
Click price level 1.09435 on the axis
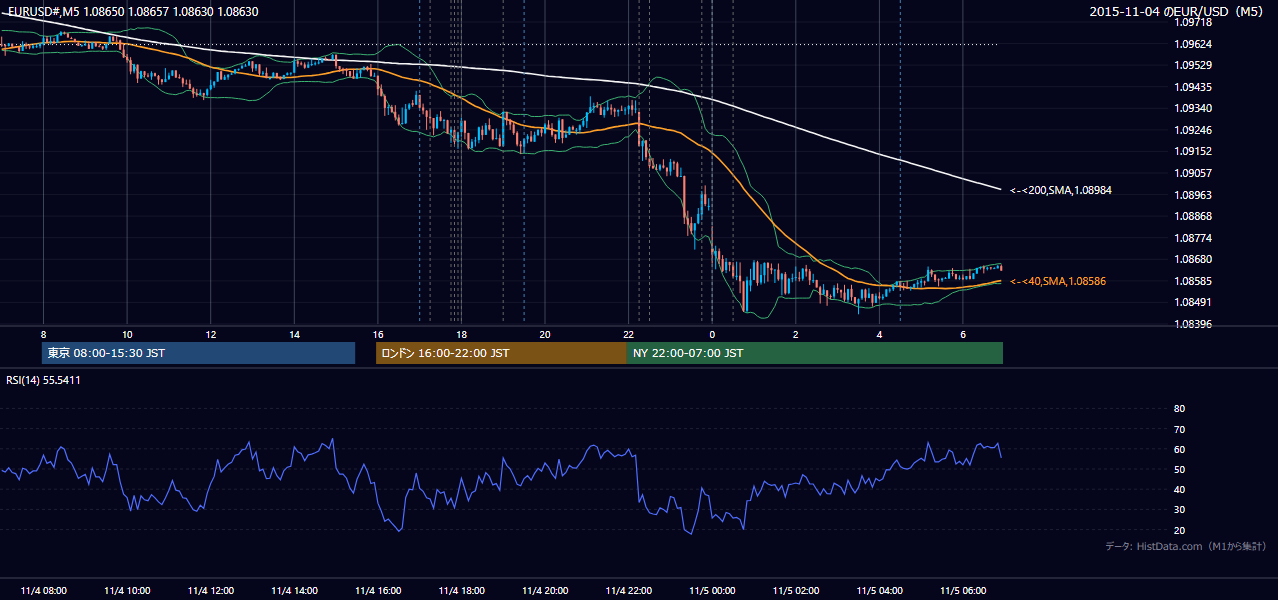[1192, 87]
